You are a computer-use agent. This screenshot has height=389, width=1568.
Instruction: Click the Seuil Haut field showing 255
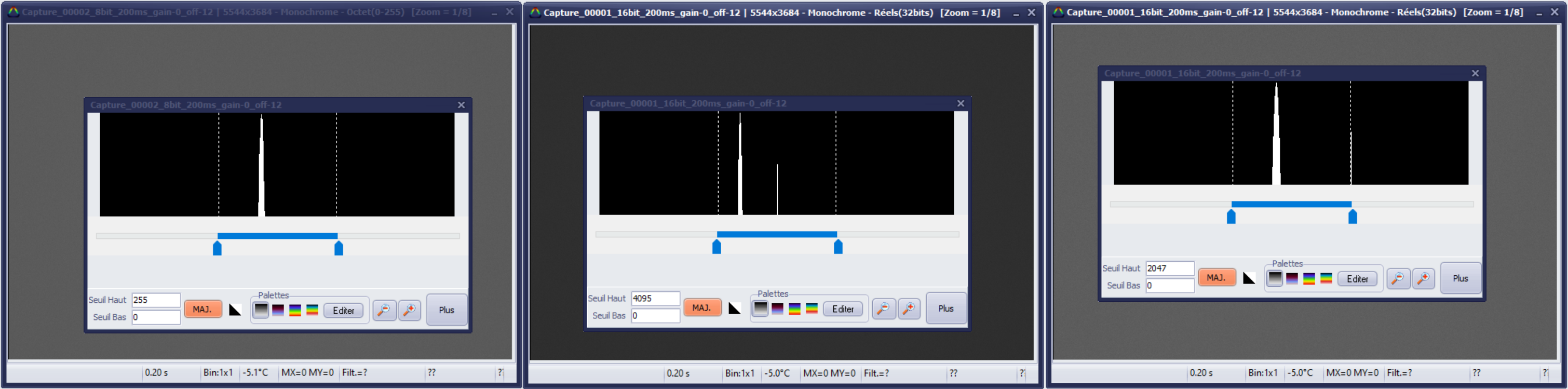pyautogui.click(x=156, y=300)
